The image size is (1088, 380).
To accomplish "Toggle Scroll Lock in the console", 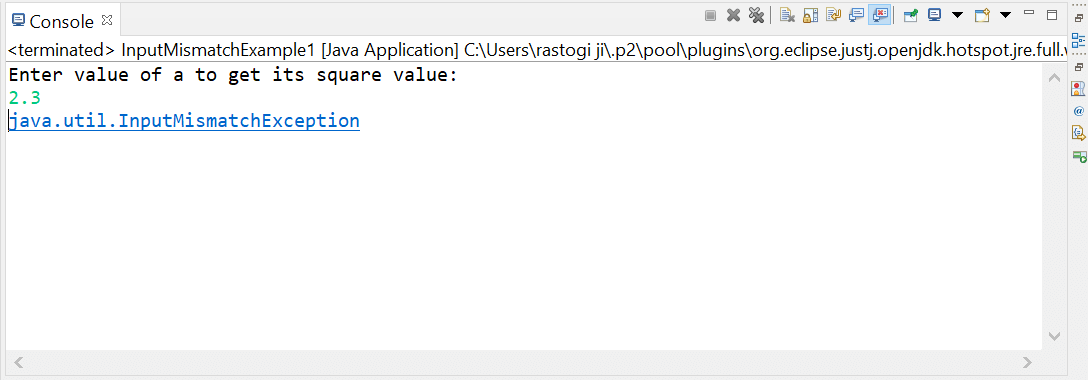I will point(810,15).
